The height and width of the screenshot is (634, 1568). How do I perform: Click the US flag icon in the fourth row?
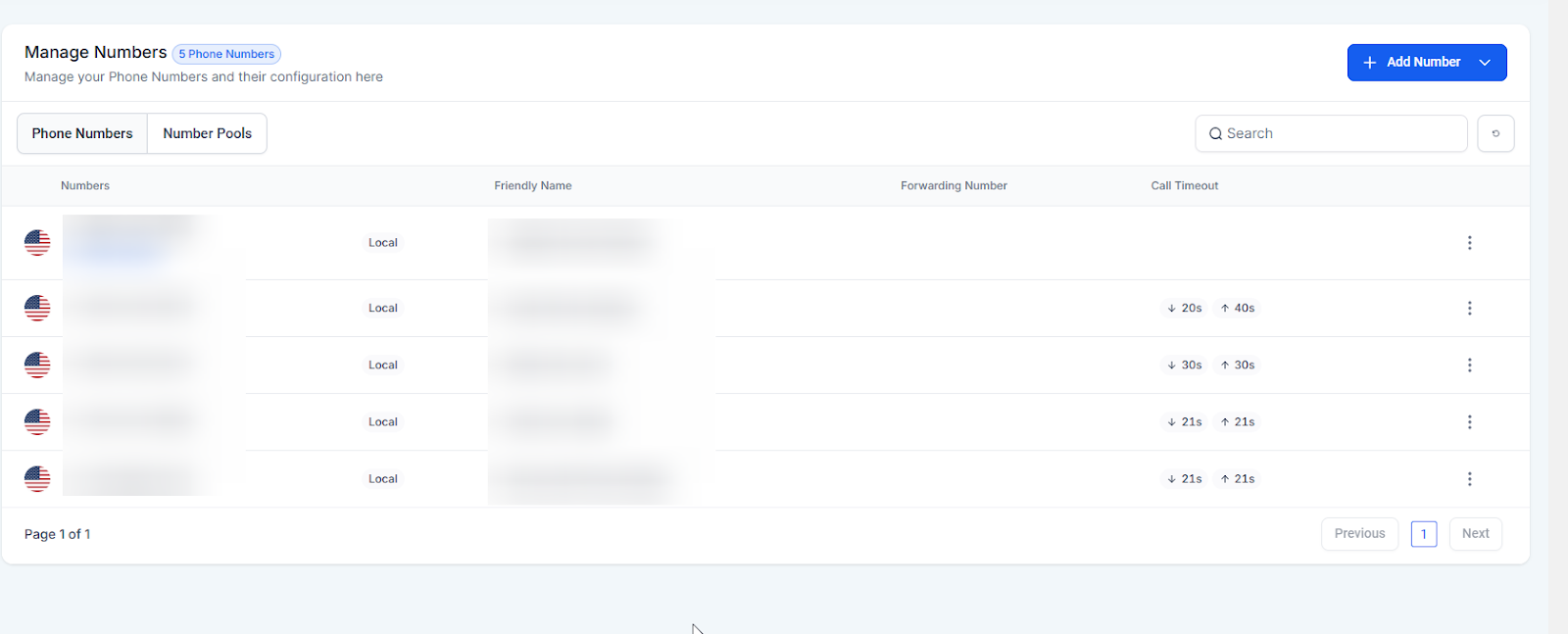coord(37,421)
